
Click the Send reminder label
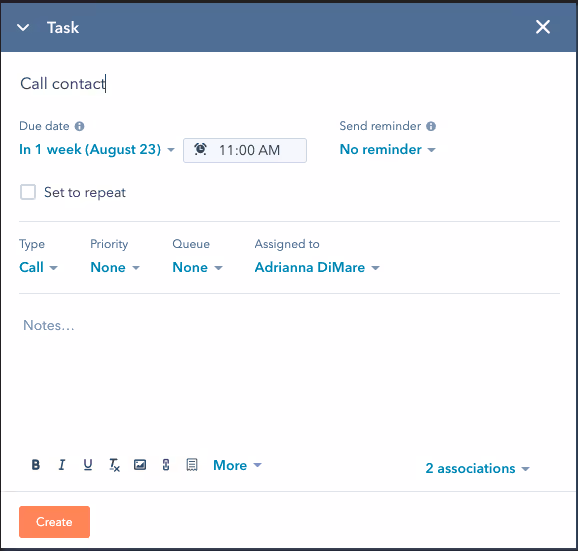click(x=380, y=126)
